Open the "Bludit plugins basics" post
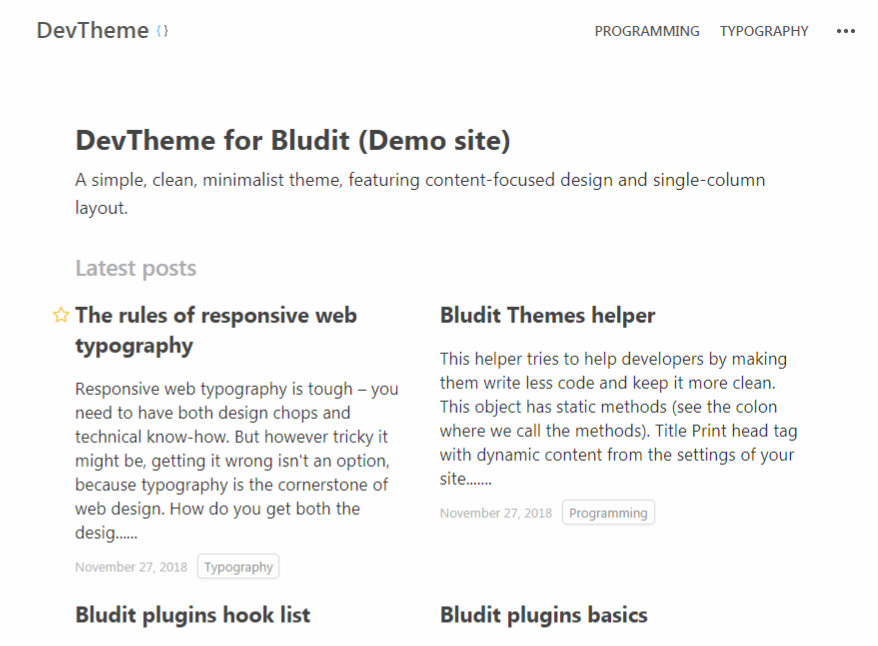 [543, 614]
